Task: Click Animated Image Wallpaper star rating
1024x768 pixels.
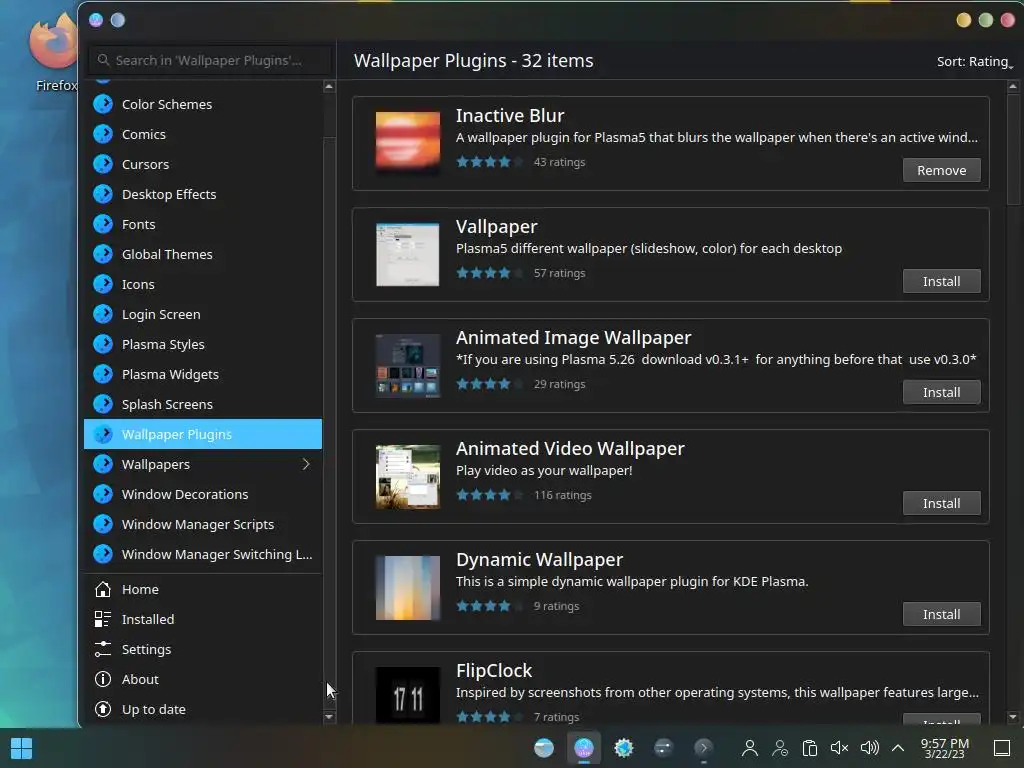Action: [490, 384]
